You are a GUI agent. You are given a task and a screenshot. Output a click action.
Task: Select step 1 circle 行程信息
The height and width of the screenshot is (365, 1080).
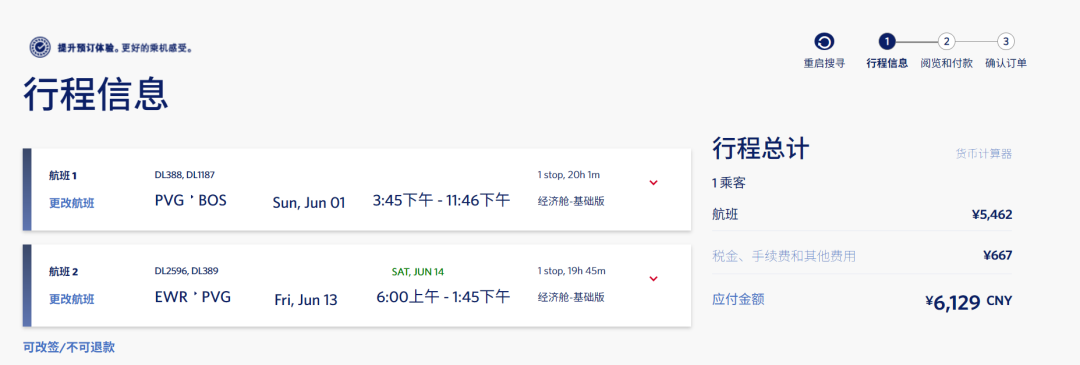(886, 42)
